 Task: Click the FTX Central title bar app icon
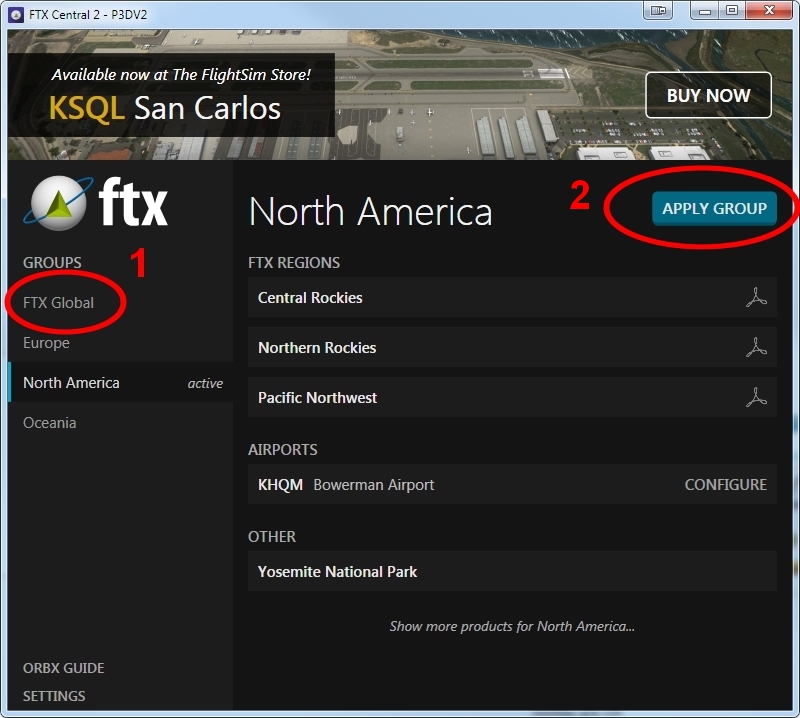(16, 14)
